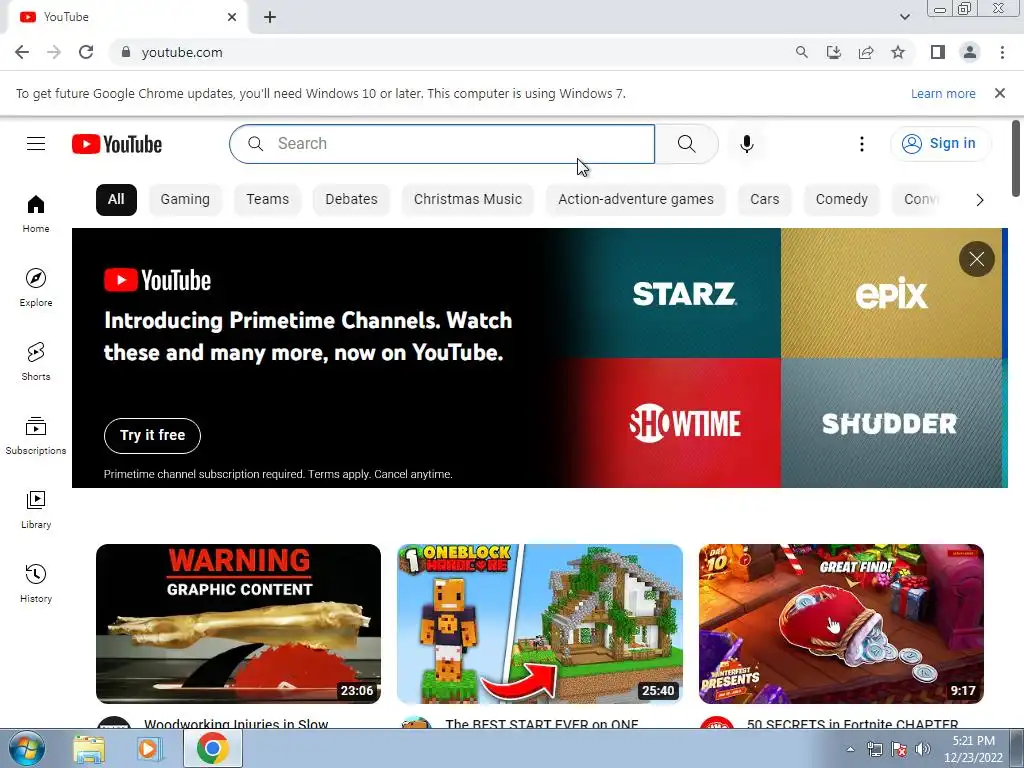
Task: Click the network tray icon
Action: click(874, 749)
